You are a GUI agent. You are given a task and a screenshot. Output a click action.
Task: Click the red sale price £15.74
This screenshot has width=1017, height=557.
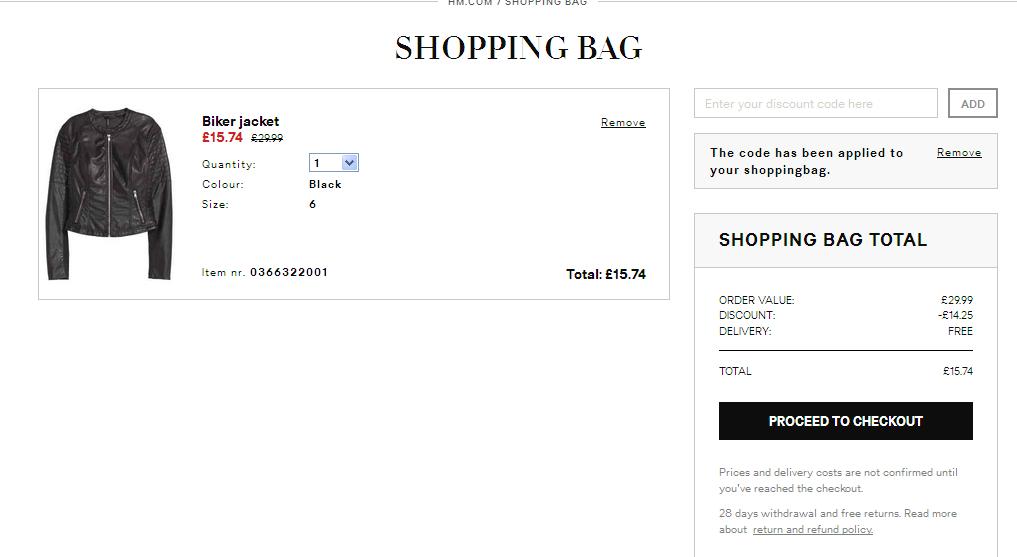(222, 138)
